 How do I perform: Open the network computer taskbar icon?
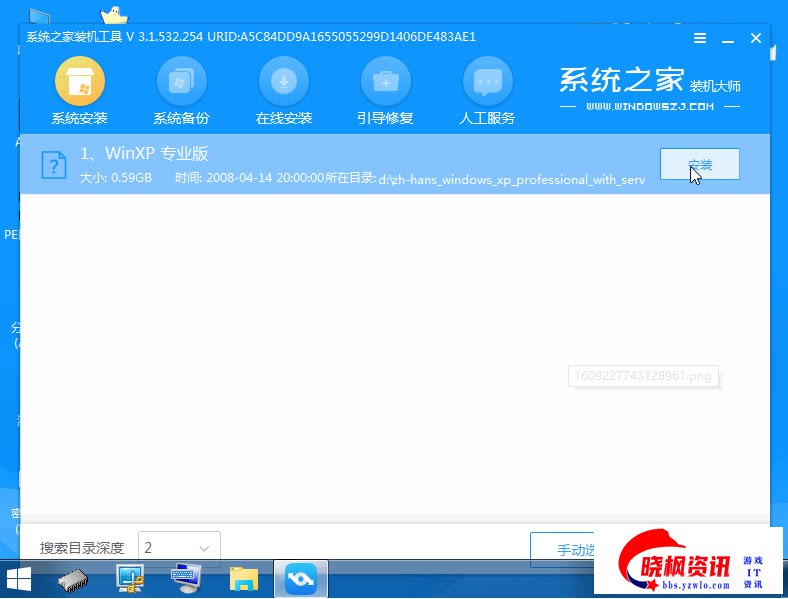[x=131, y=579]
